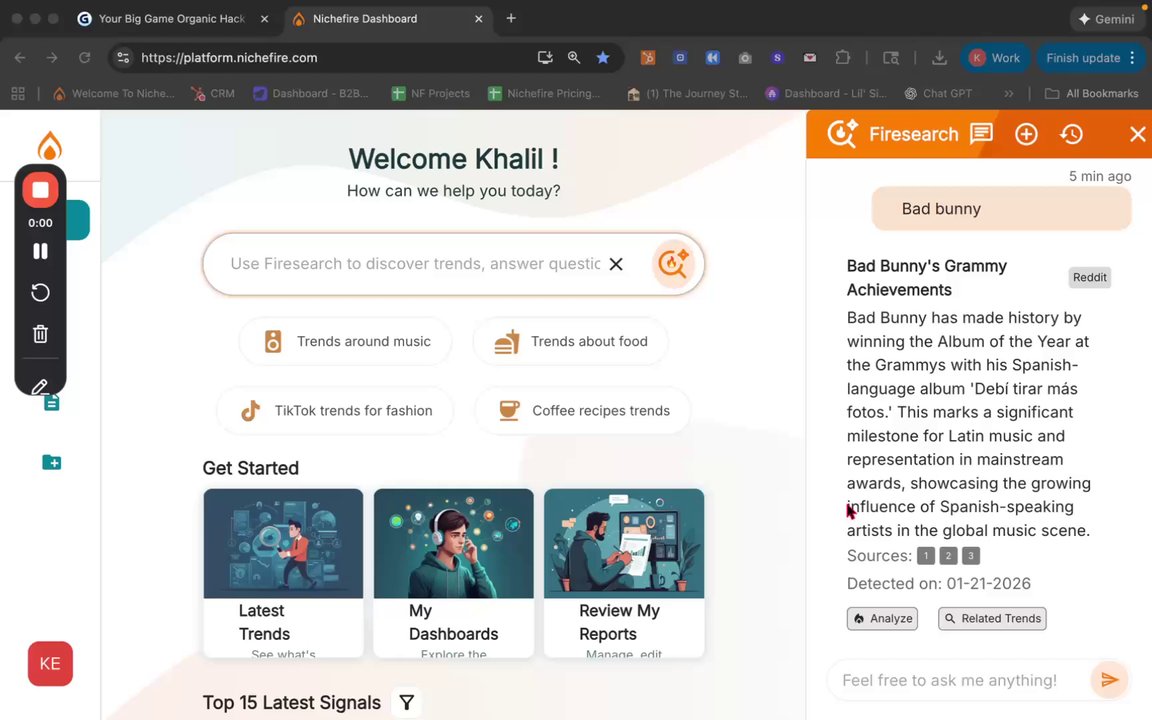
Task: Choose Coffee recipes trends suggestion
Action: tap(583, 411)
